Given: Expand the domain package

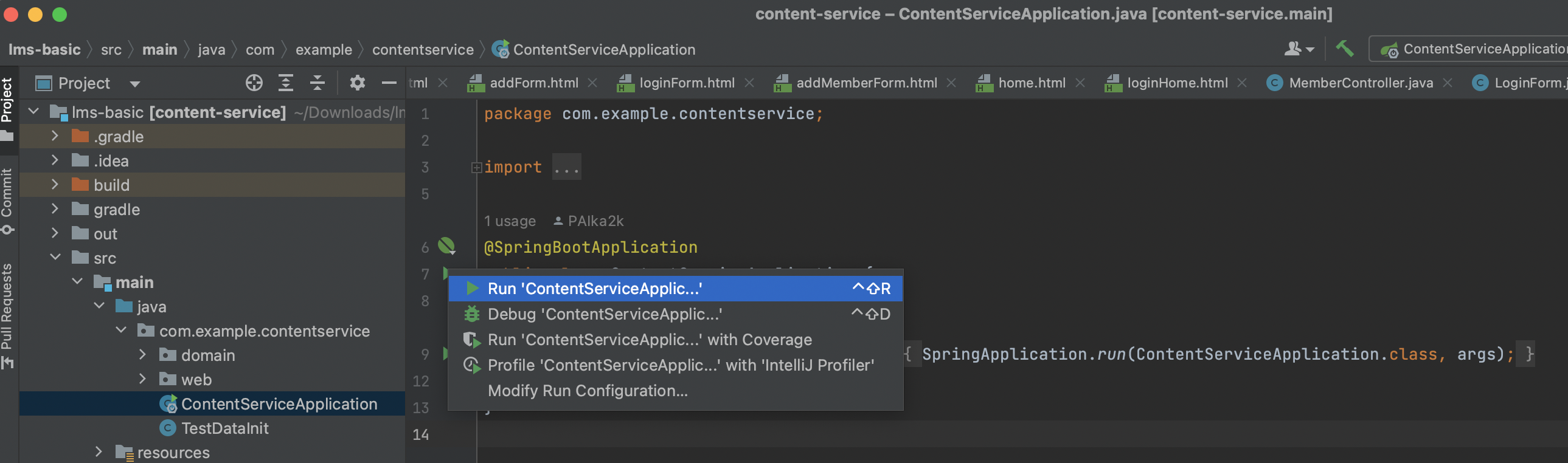Looking at the screenshot, I should 142,355.
